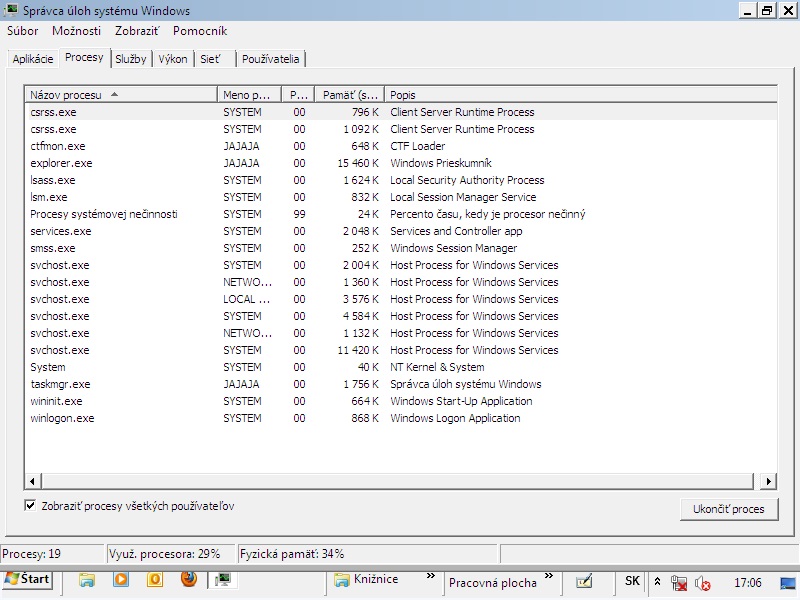The width and height of the screenshot is (800, 600).
Task: Select Procesy systémovej nečinnosti row
Action: [x=401, y=214]
